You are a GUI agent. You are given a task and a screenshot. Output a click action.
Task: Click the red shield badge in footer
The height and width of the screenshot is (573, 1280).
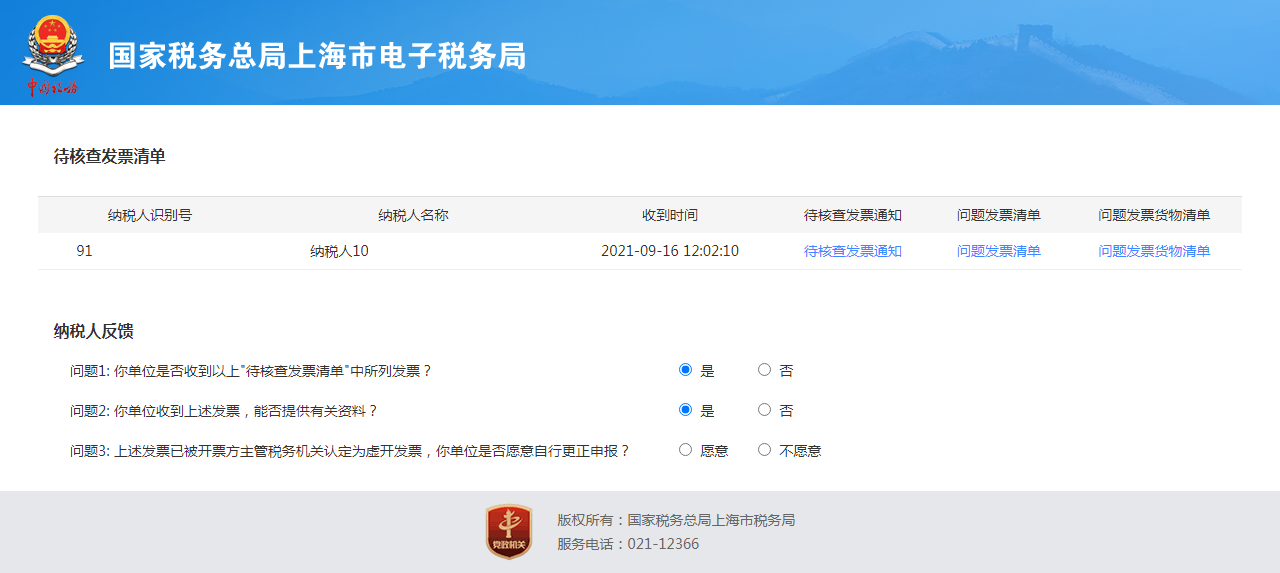click(x=508, y=531)
